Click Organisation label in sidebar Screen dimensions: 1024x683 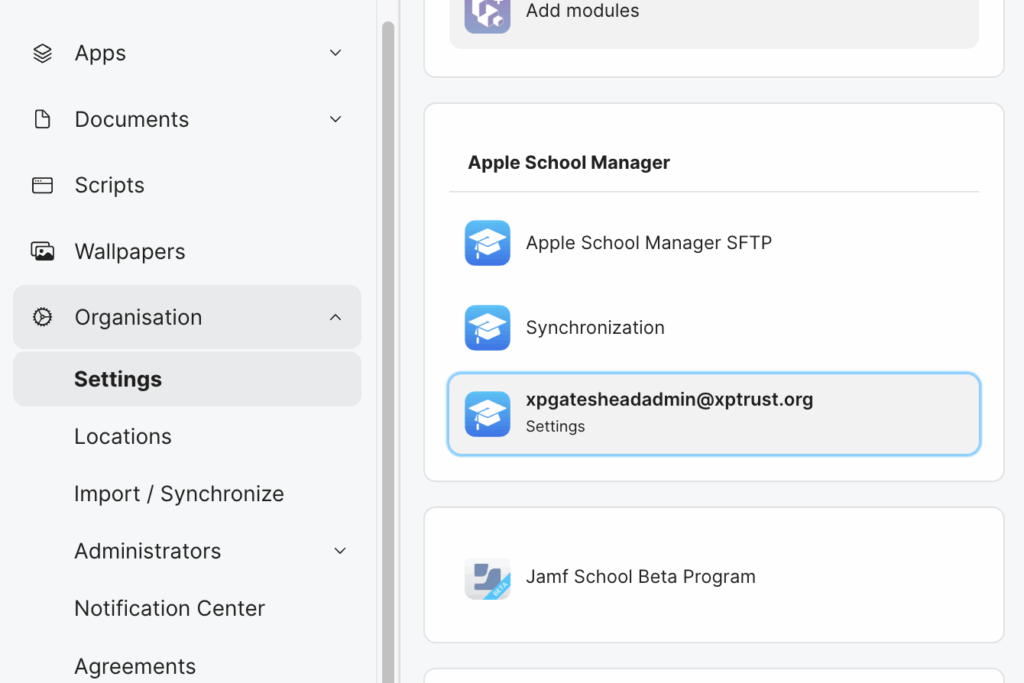point(138,317)
